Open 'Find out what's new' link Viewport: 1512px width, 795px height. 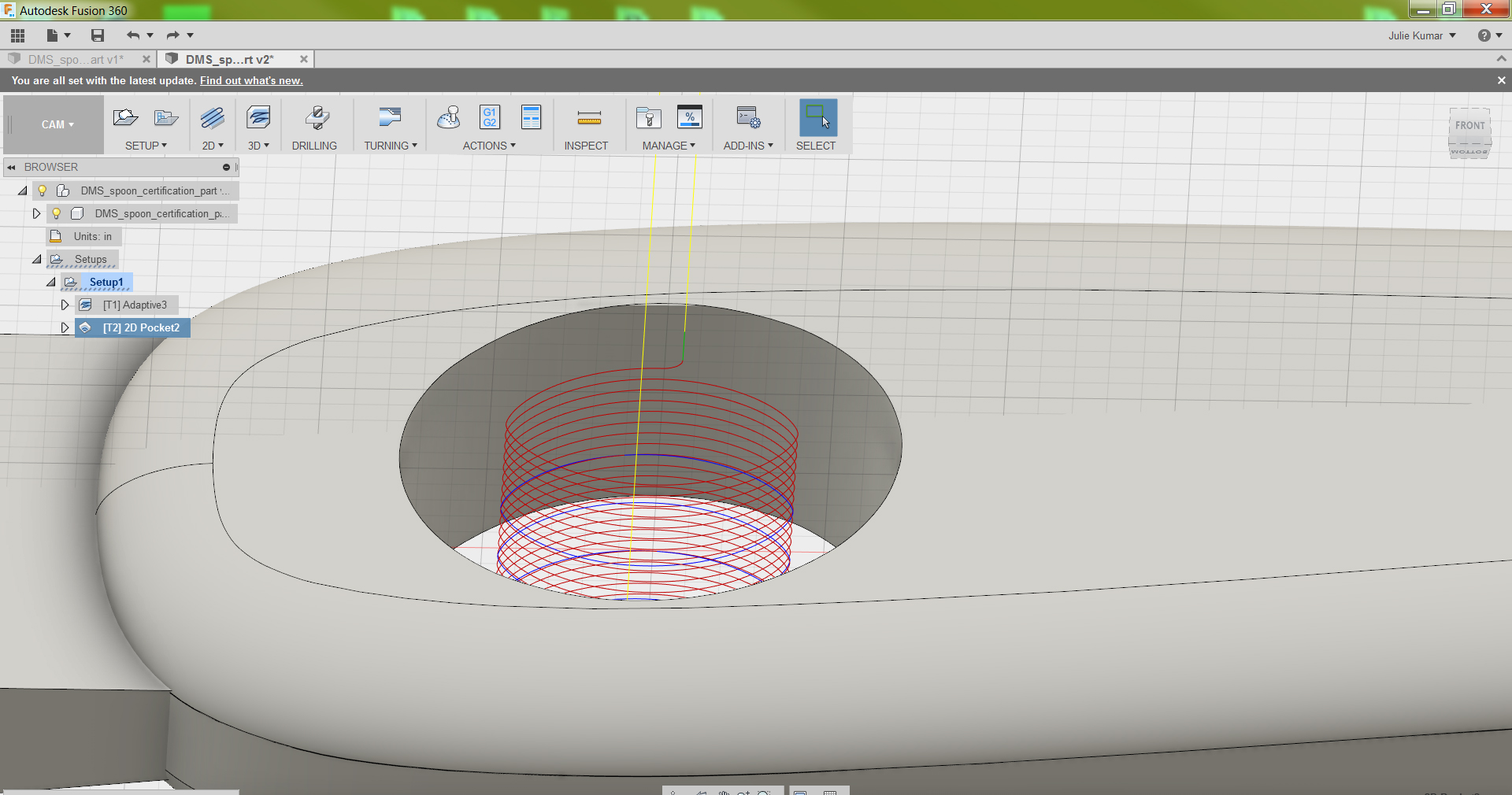pyautogui.click(x=251, y=80)
